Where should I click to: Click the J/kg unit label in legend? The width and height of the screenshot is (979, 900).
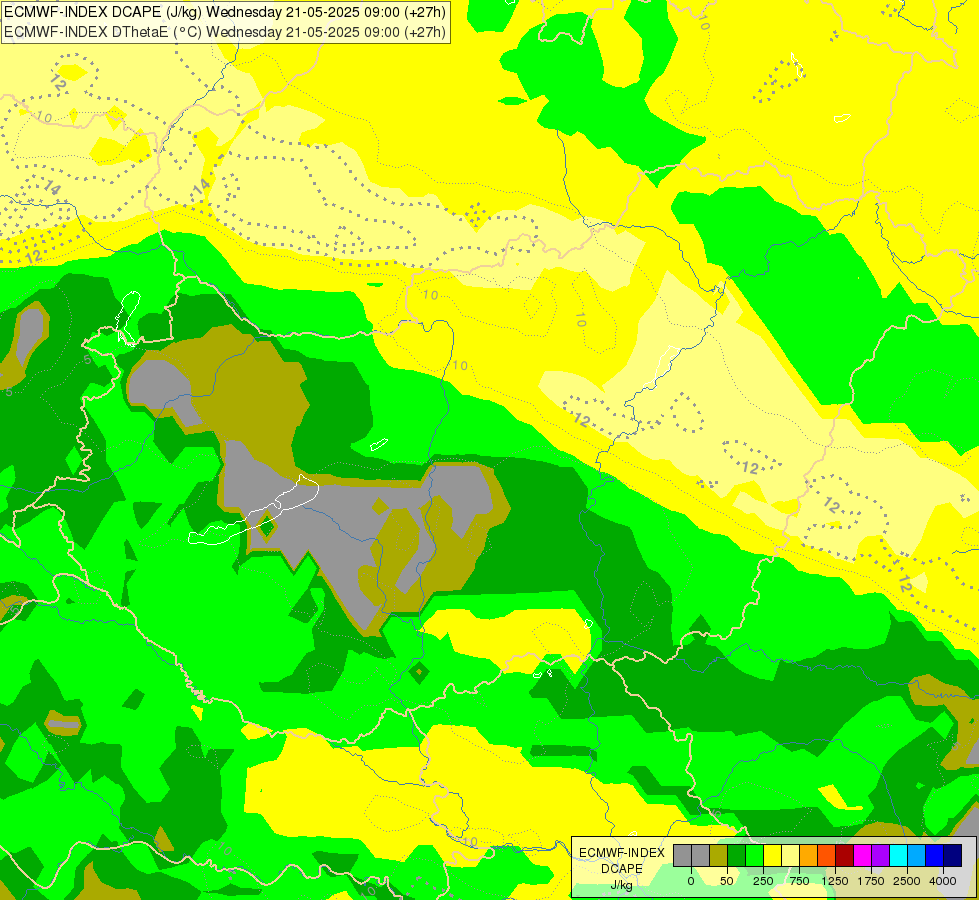click(621, 886)
